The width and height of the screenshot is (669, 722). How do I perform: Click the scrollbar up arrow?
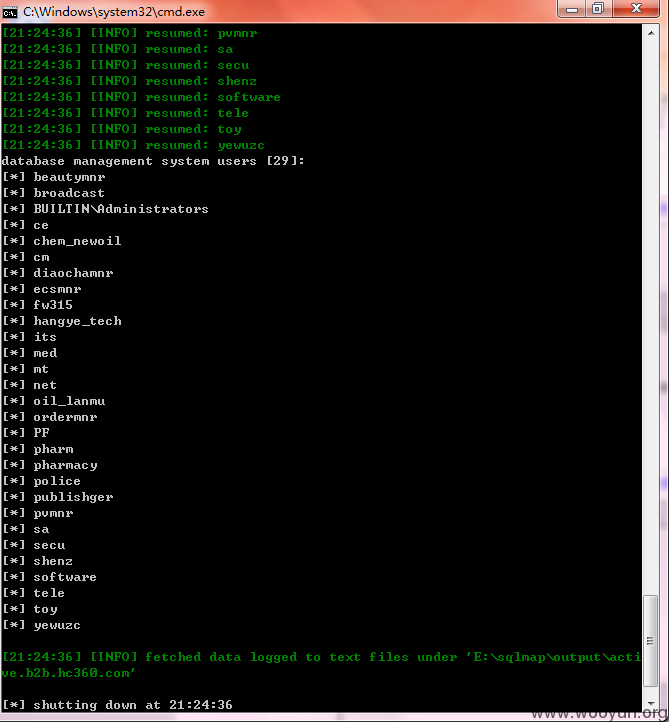tap(651, 33)
